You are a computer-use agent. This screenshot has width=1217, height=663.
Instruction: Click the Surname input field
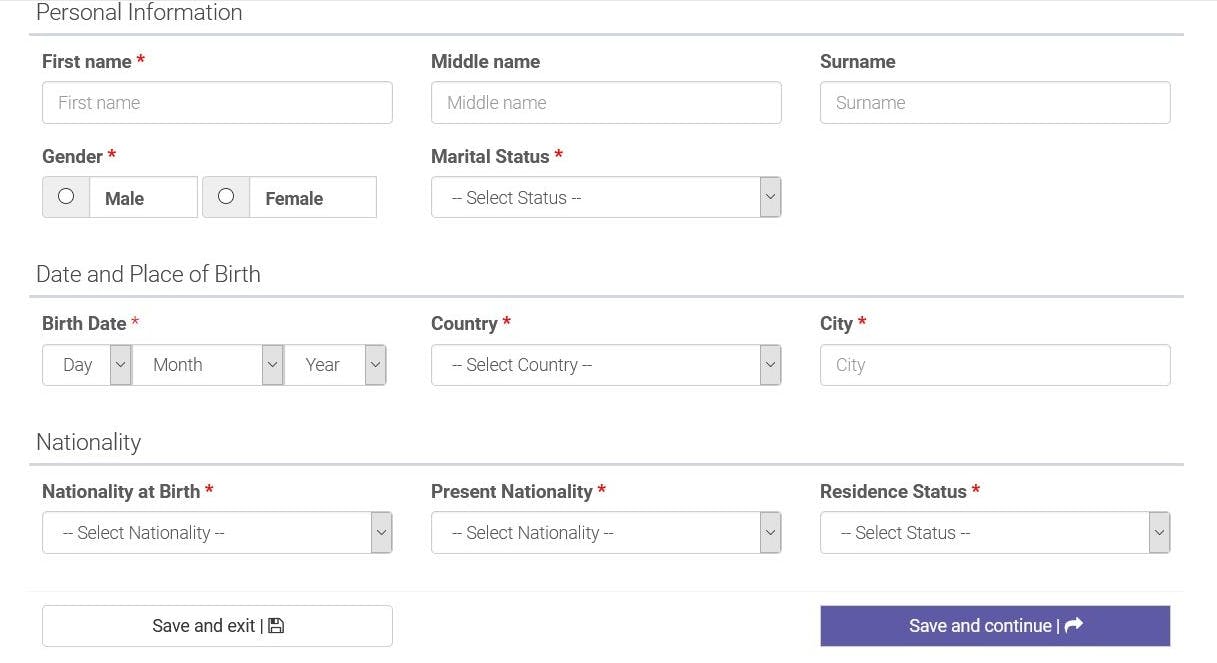[x=995, y=103]
